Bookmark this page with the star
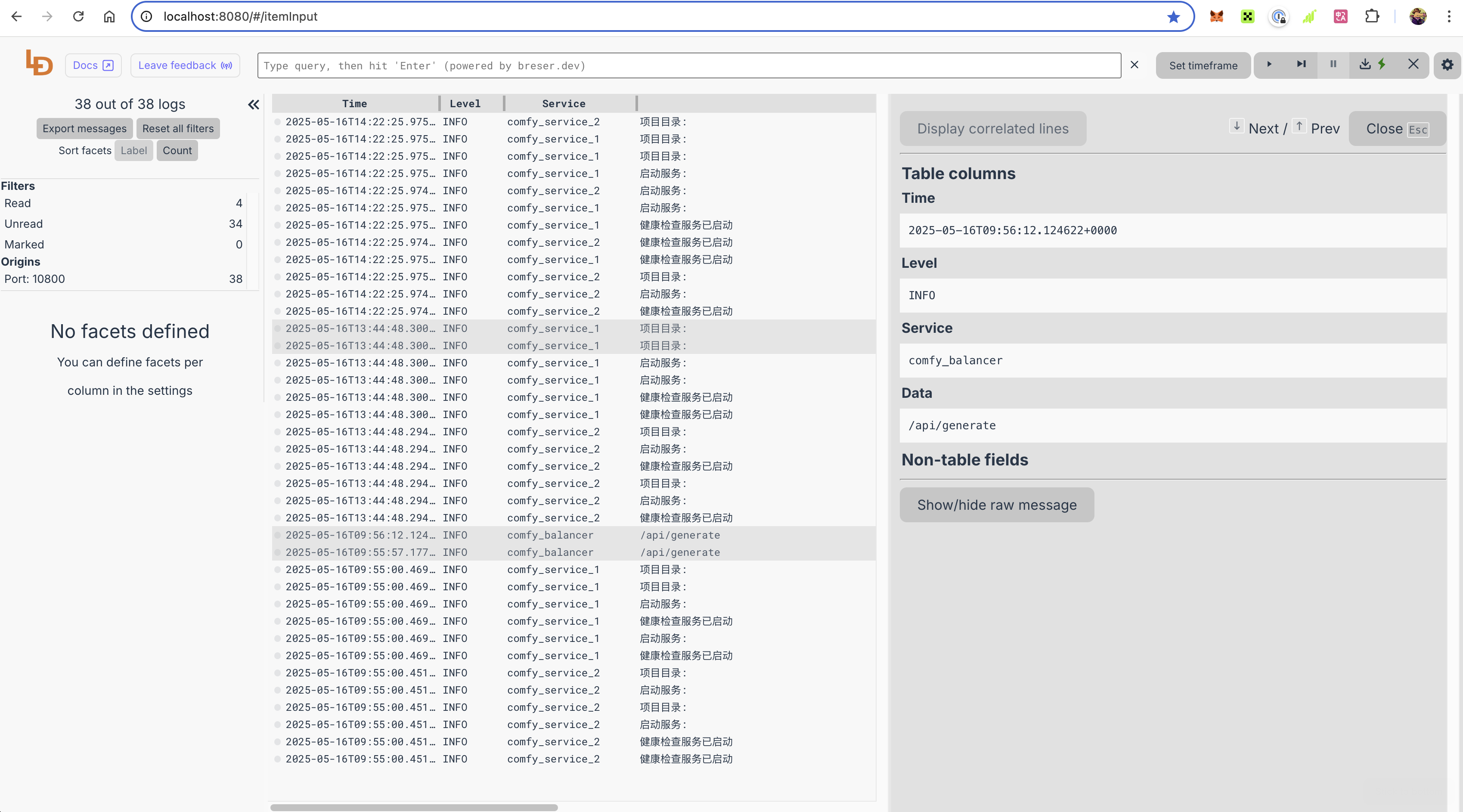Viewport: 1463px width, 812px height. tap(1173, 16)
